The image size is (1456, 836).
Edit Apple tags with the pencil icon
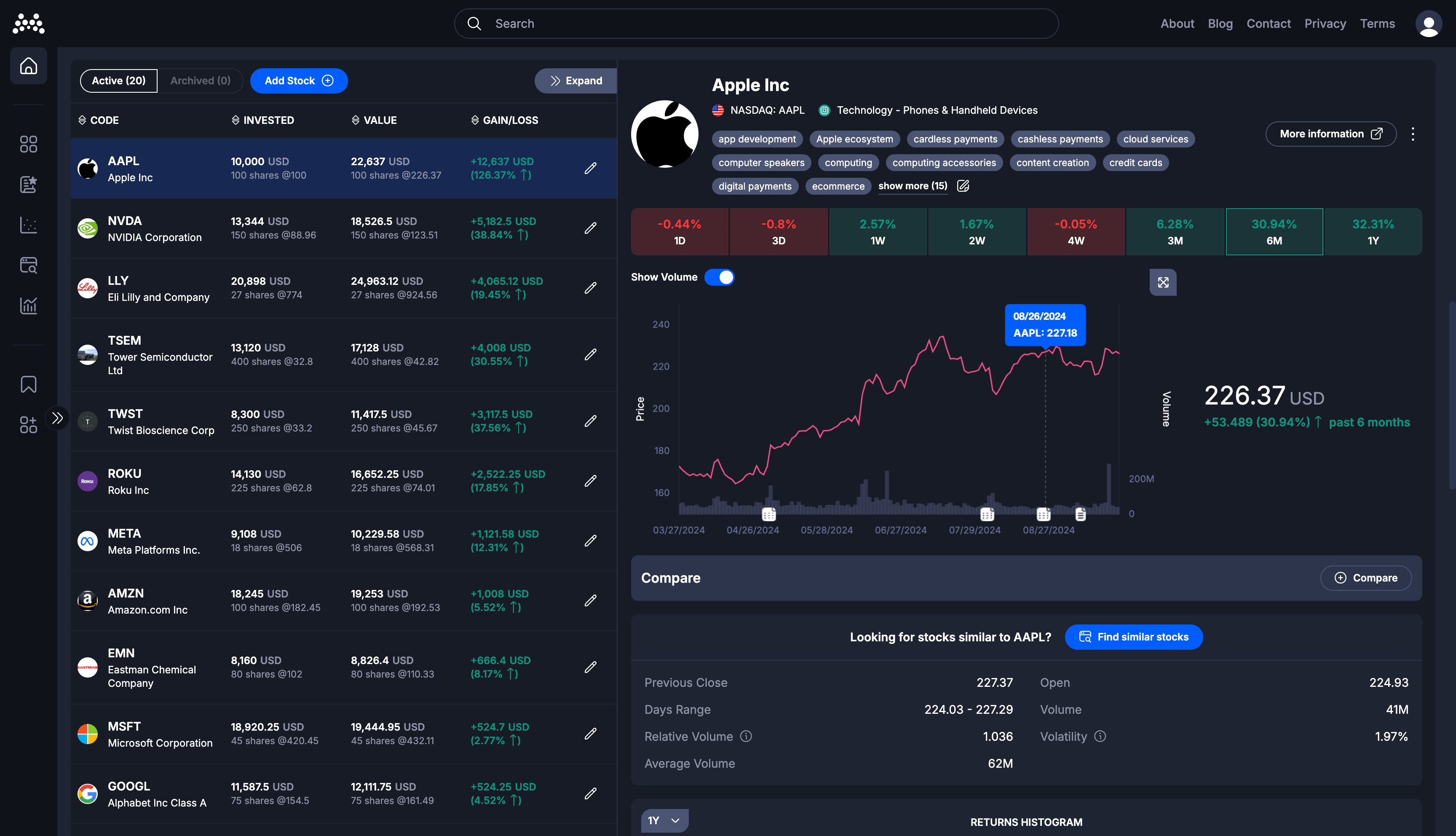point(963,185)
